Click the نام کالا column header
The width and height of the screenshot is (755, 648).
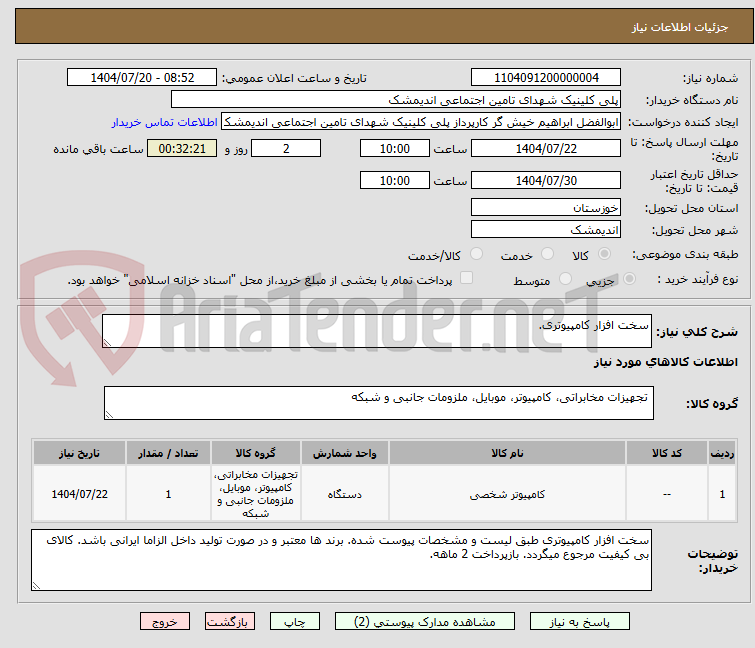coord(508,453)
